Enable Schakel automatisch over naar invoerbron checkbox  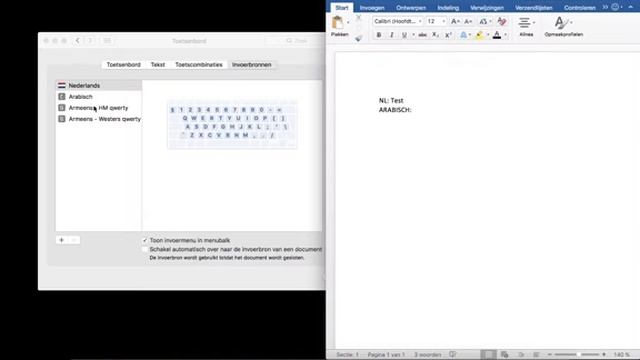pyautogui.click(x=145, y=249)
